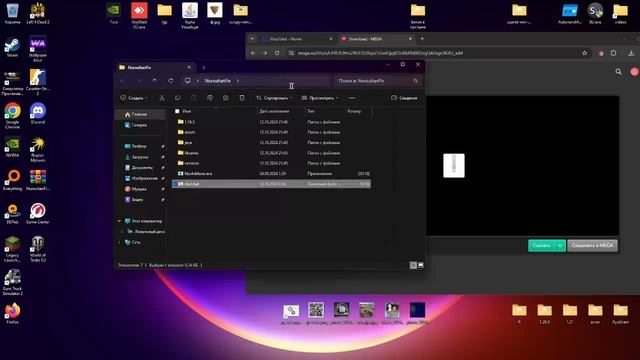Click the Delete trash icon in Explorer toolbar
This screenshot has height=360, width=640.
[x=242, y=98]
